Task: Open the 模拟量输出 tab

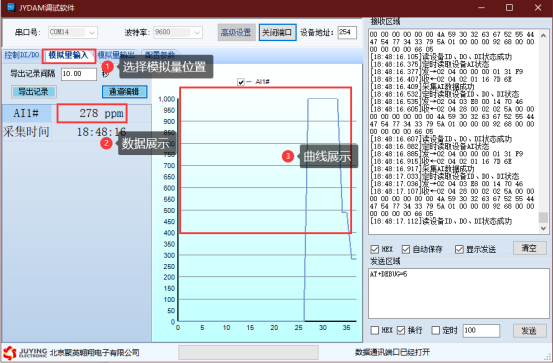Action: click(116, 55)
